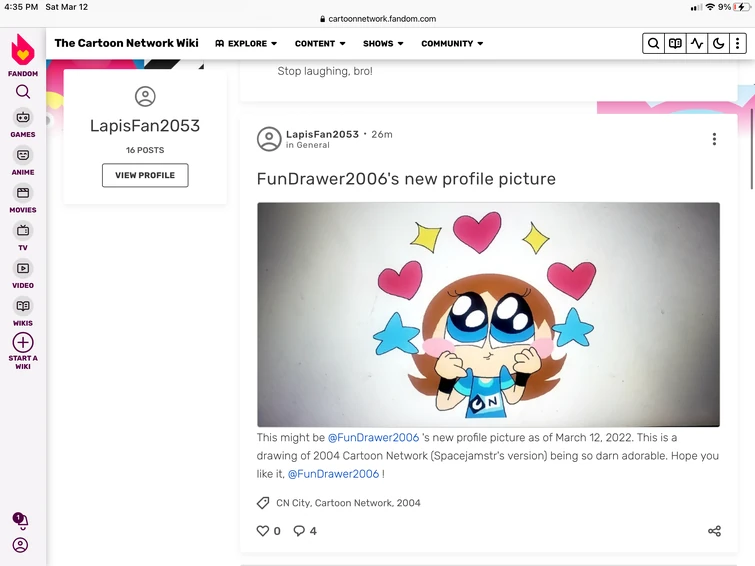
Task: Toggle dark mode with the moon icon
Action: [718, 44]
